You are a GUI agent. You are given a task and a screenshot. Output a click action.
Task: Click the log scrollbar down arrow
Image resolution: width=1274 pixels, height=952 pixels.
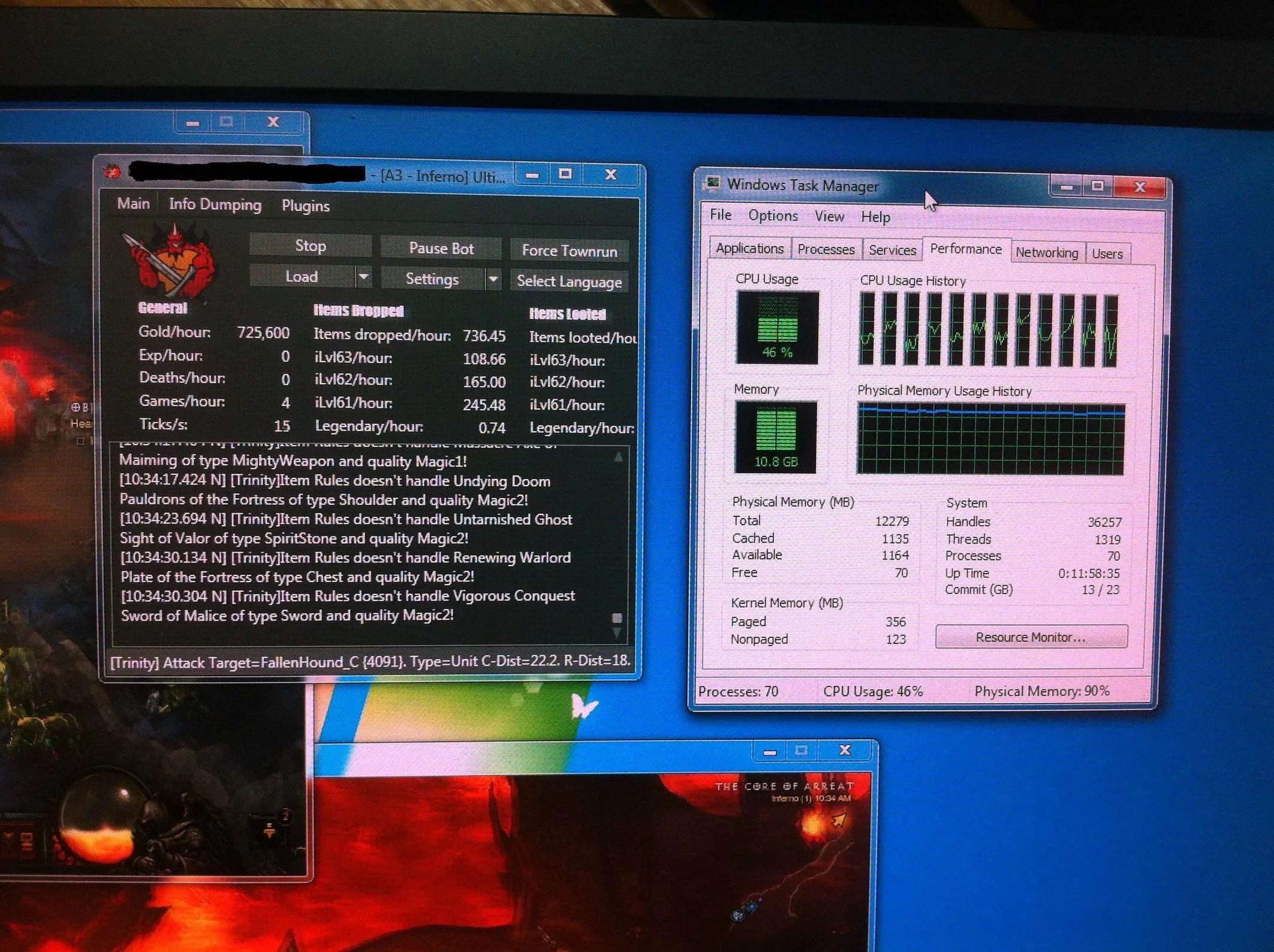click(x=616, y=632)
